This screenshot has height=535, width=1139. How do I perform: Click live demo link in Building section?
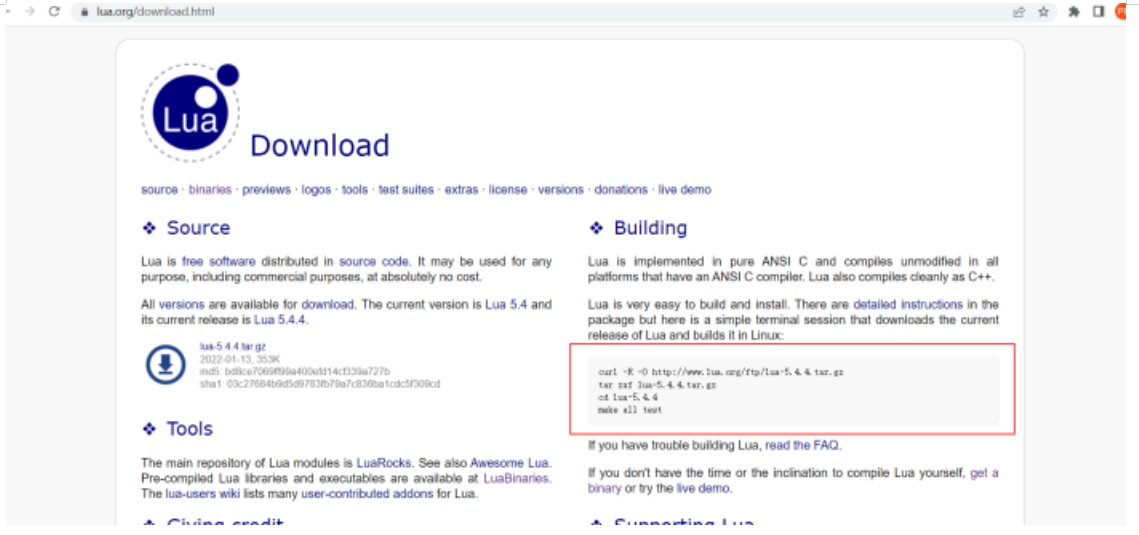702,489
